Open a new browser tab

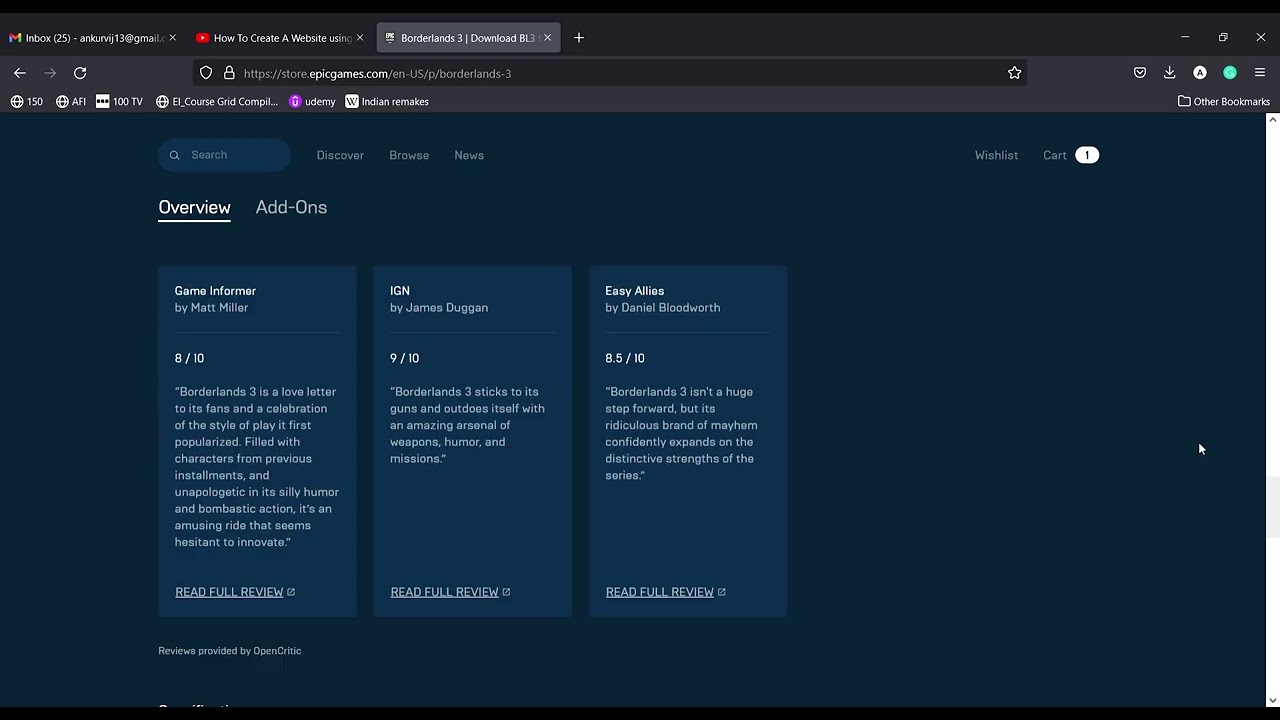579,38
